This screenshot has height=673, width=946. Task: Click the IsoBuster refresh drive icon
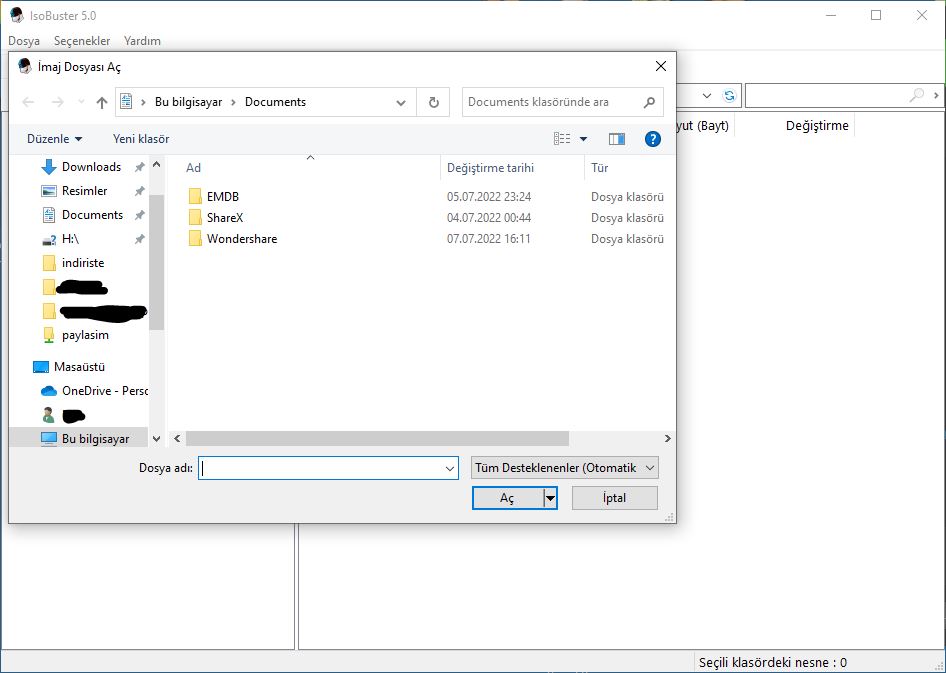729,95
